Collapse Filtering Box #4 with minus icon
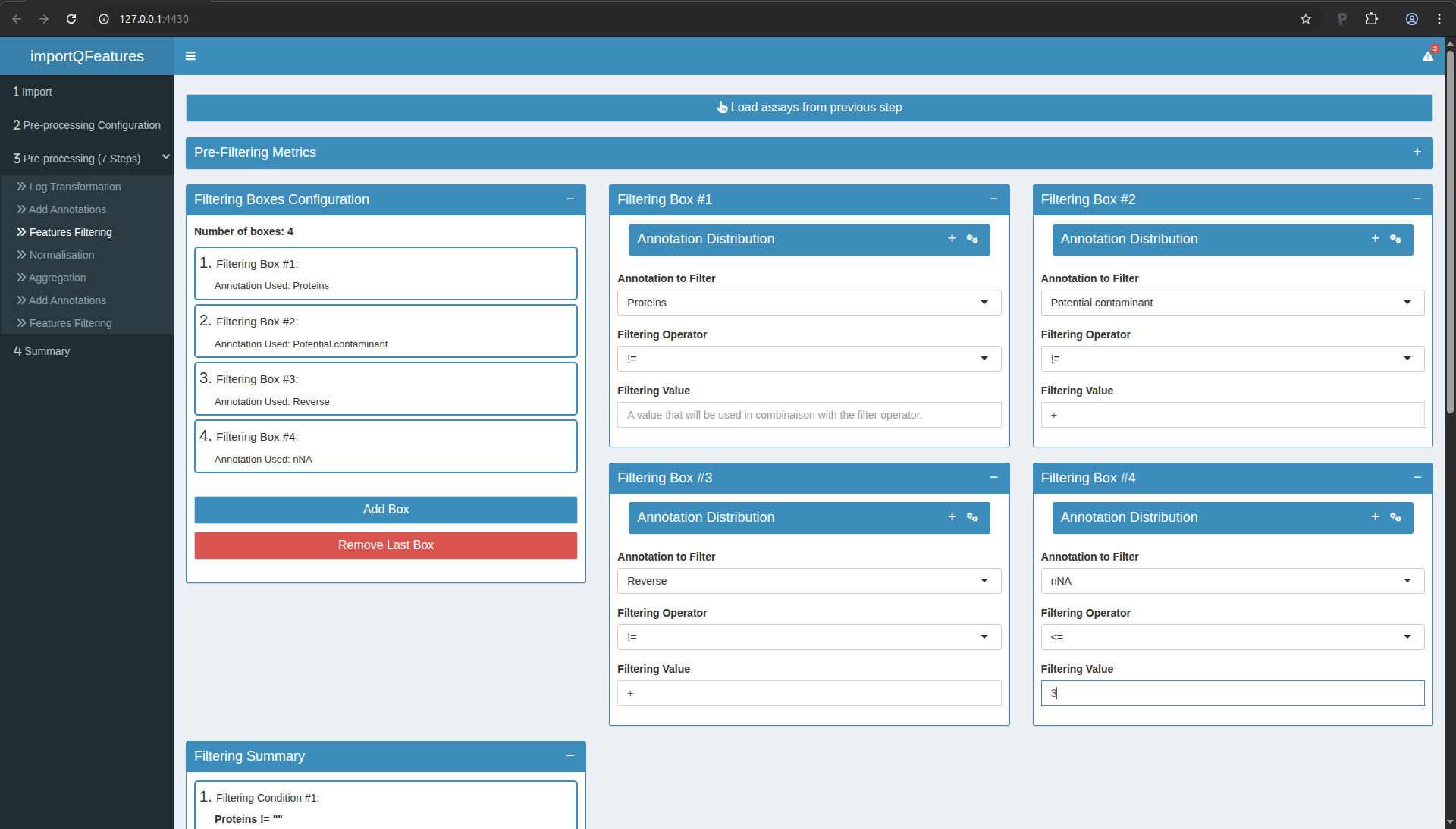The width and height of the screenshot is (1456, 829). coord(1417,478)
